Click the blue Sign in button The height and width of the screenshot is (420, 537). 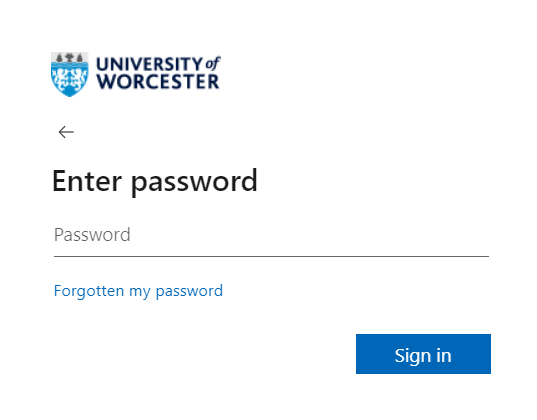click(x=423, y=354)
